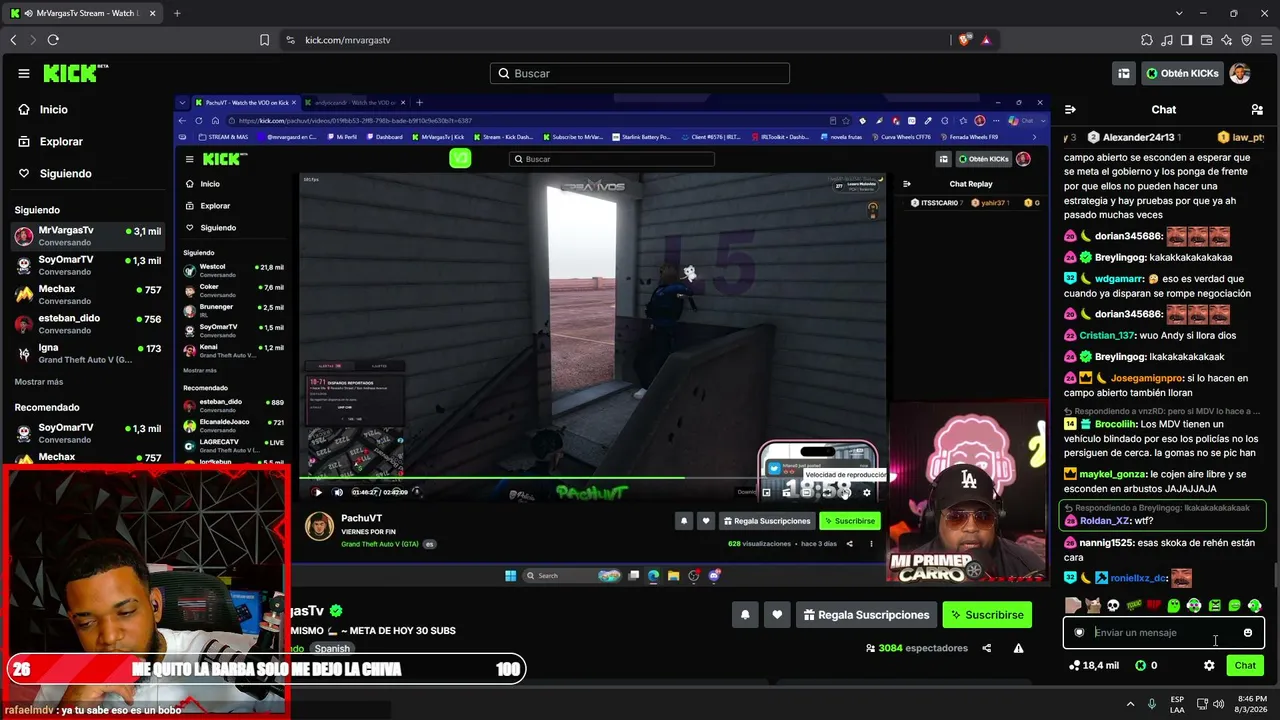Open the 18,4 mil channel points icon
The width and height of the screenshot is (1280, 720).
coord(1093,665)
